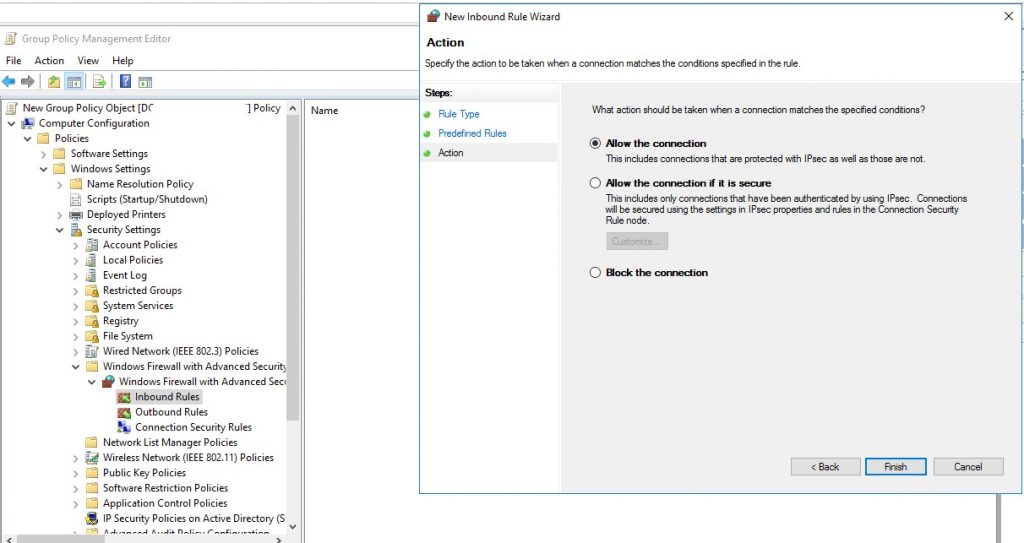Open Help via blue question mark icon
Screen dimensions: 1024x543
coord(126,82)
